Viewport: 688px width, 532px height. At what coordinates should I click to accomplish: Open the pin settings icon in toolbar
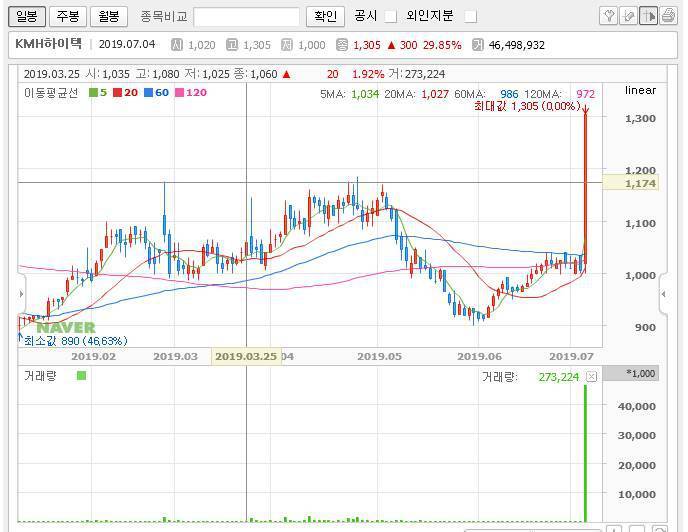609,16
